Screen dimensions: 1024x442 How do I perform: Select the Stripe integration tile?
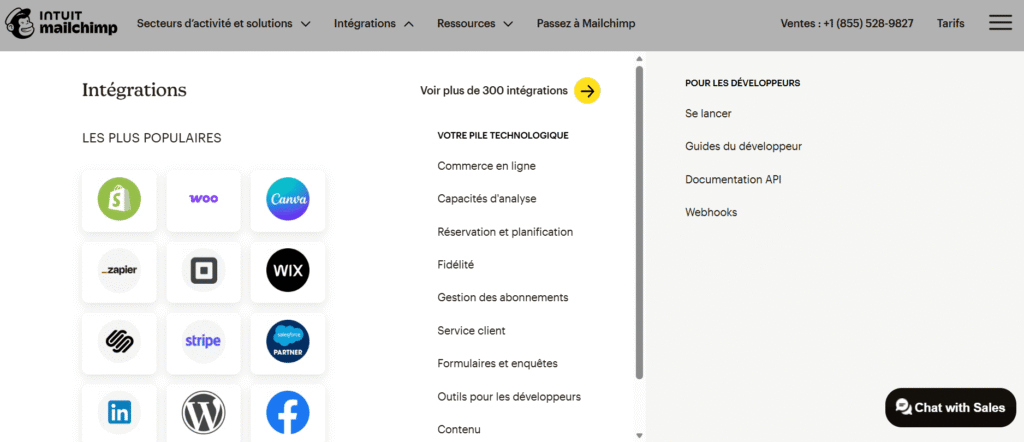point(203,341)
